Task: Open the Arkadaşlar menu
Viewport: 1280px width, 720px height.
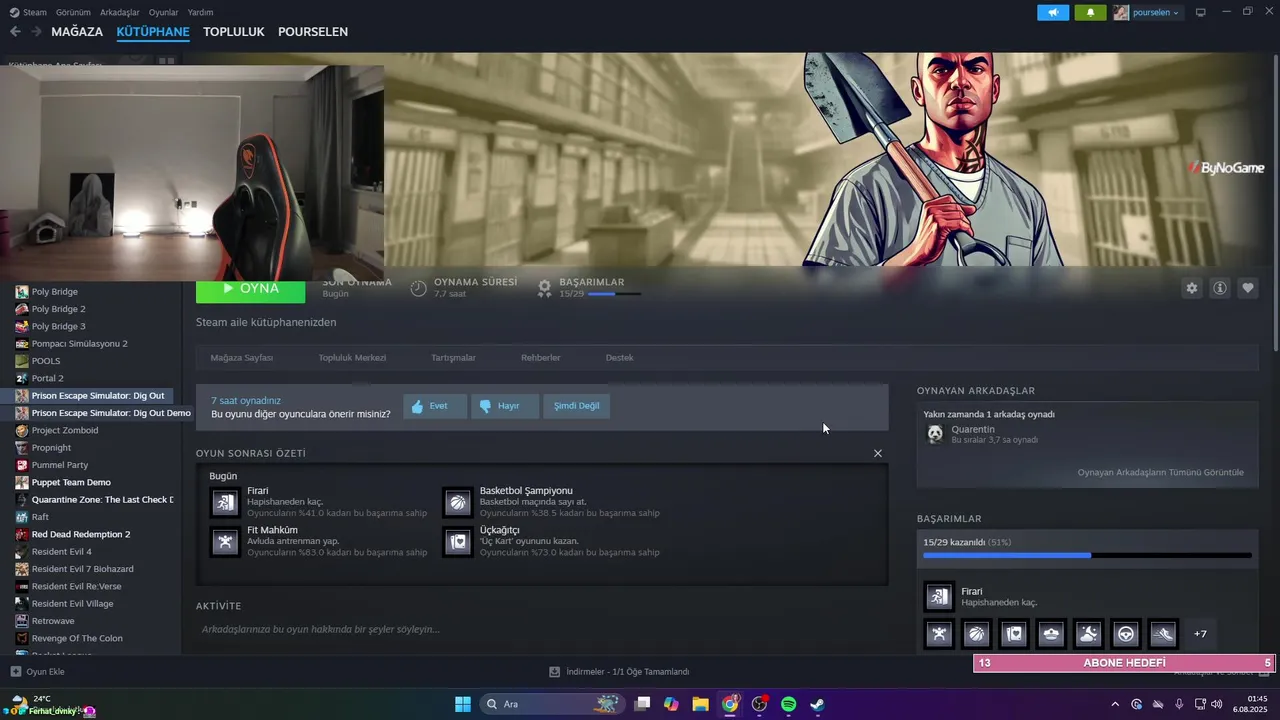Action: 120,12
